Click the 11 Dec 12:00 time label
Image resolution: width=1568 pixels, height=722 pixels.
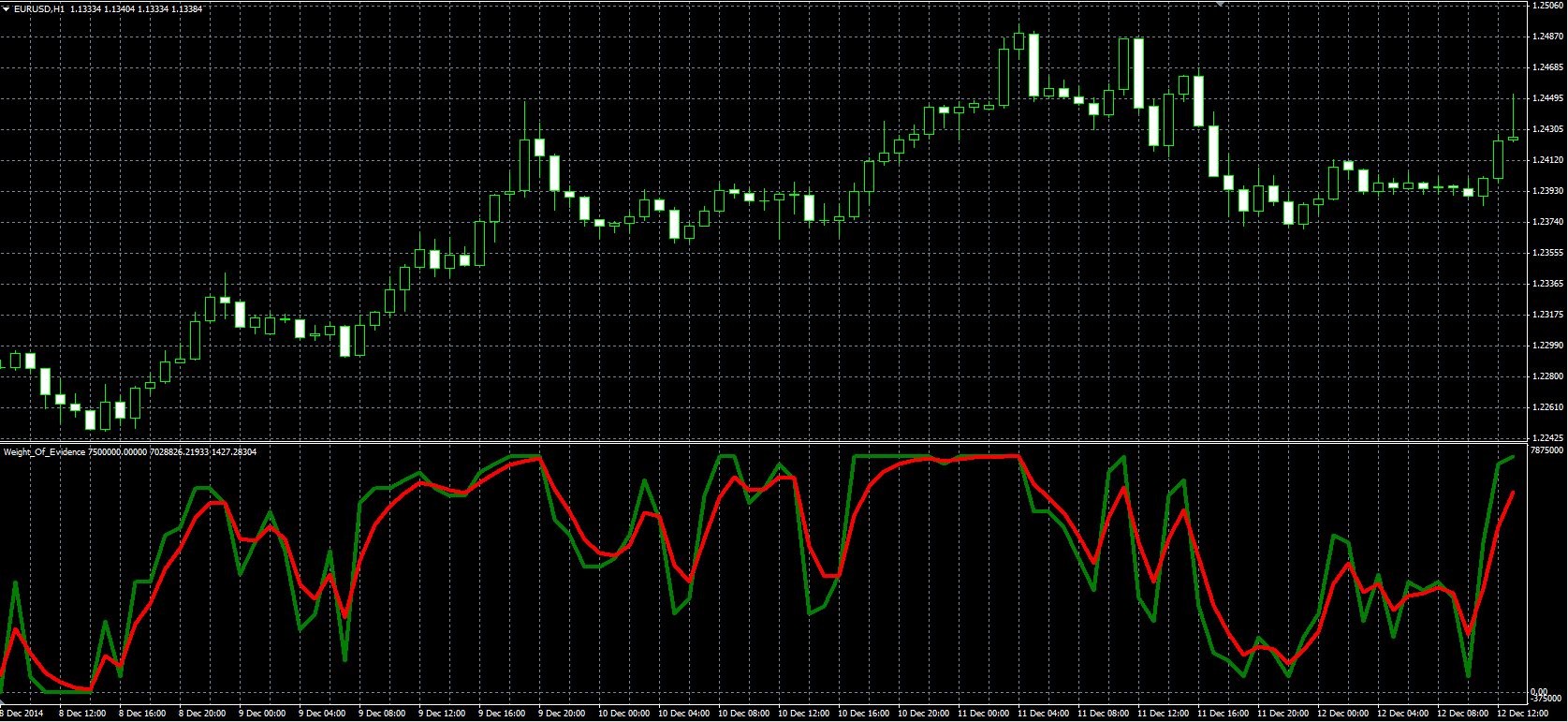click(1163, 714)
